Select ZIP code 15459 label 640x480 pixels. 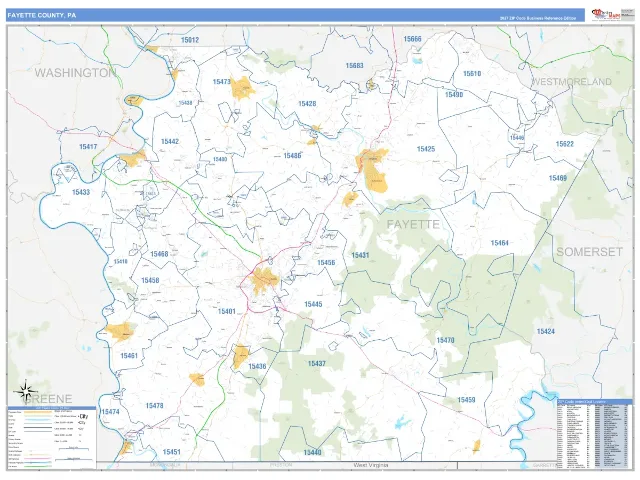tap(466, 400)
